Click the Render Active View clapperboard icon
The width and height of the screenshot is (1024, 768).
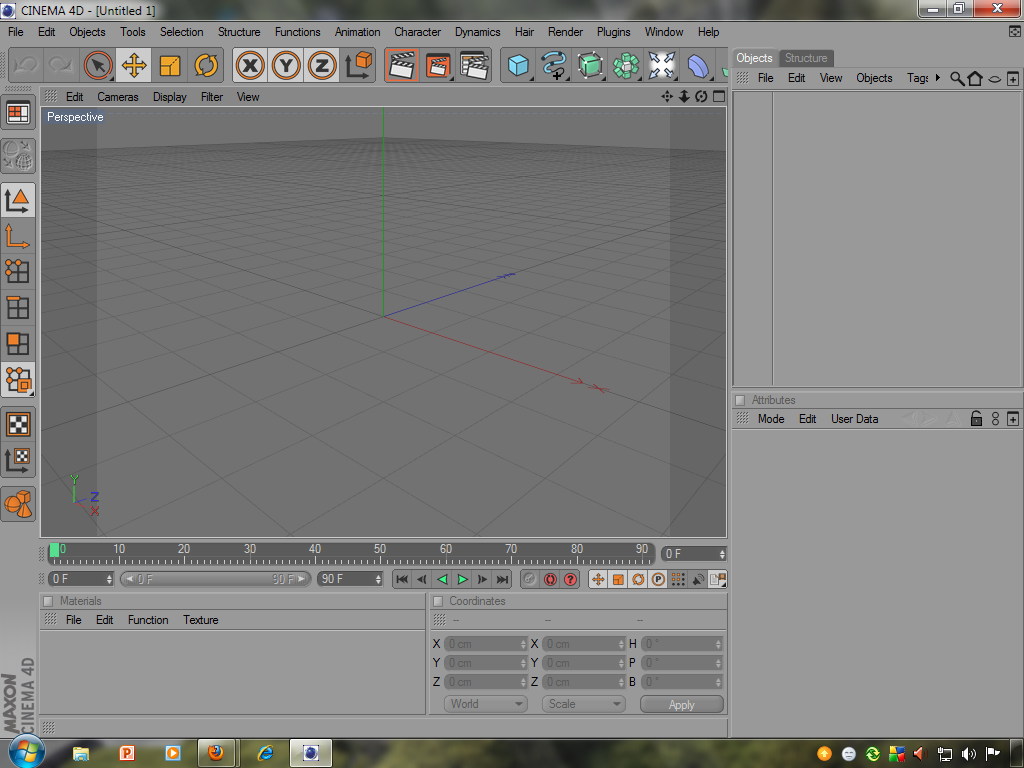401,66
